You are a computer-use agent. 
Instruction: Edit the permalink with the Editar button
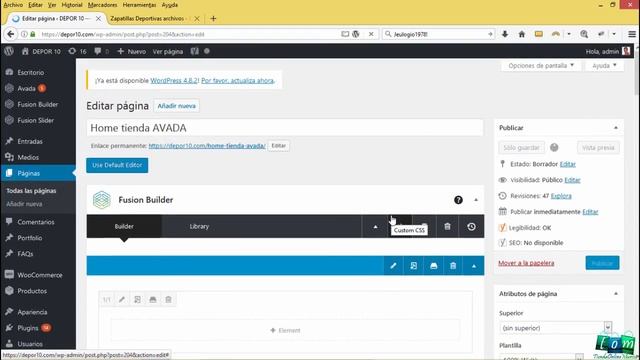tap(278, 146)
